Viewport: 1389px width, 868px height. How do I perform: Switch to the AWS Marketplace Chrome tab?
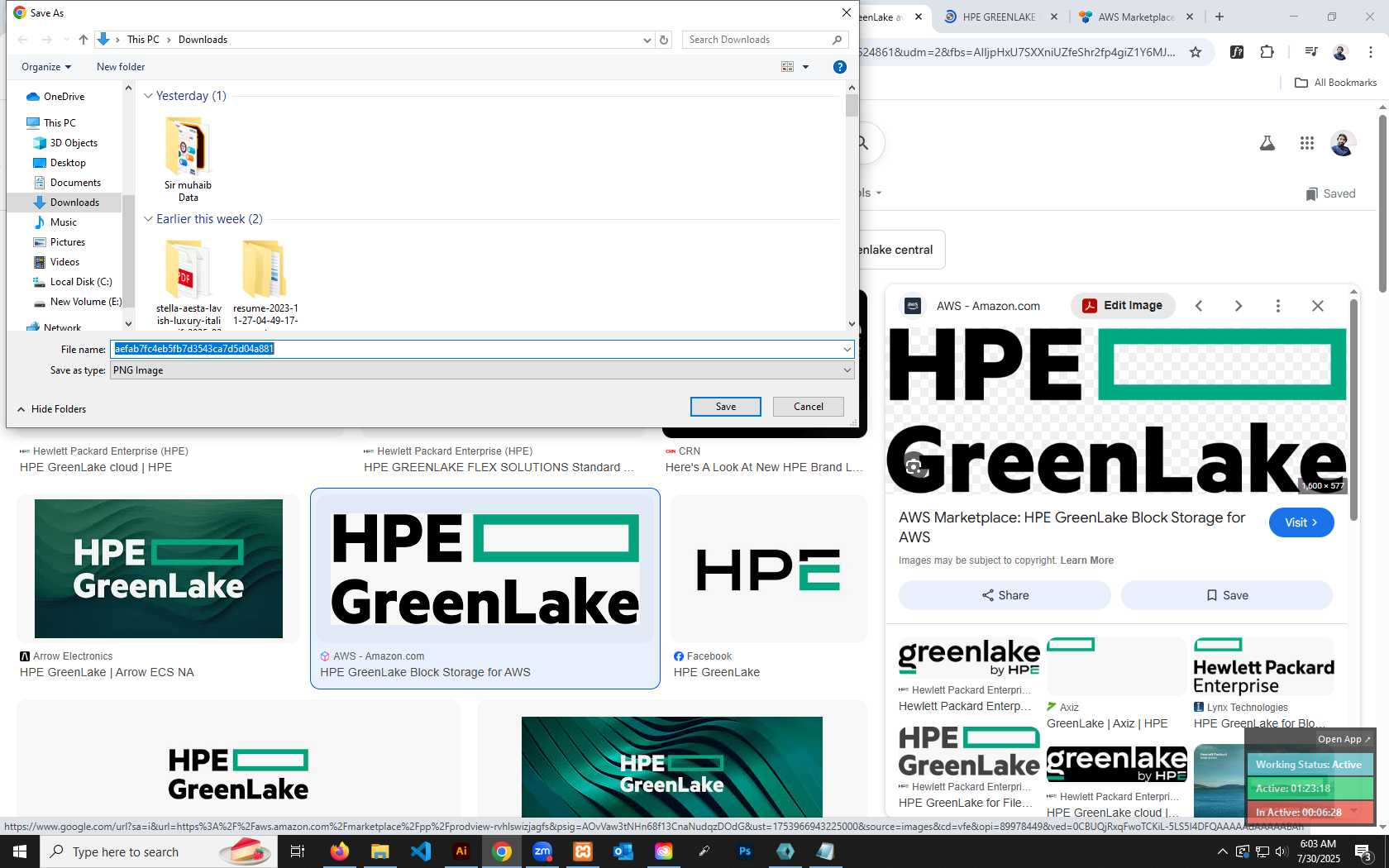tap(1135, 17)
